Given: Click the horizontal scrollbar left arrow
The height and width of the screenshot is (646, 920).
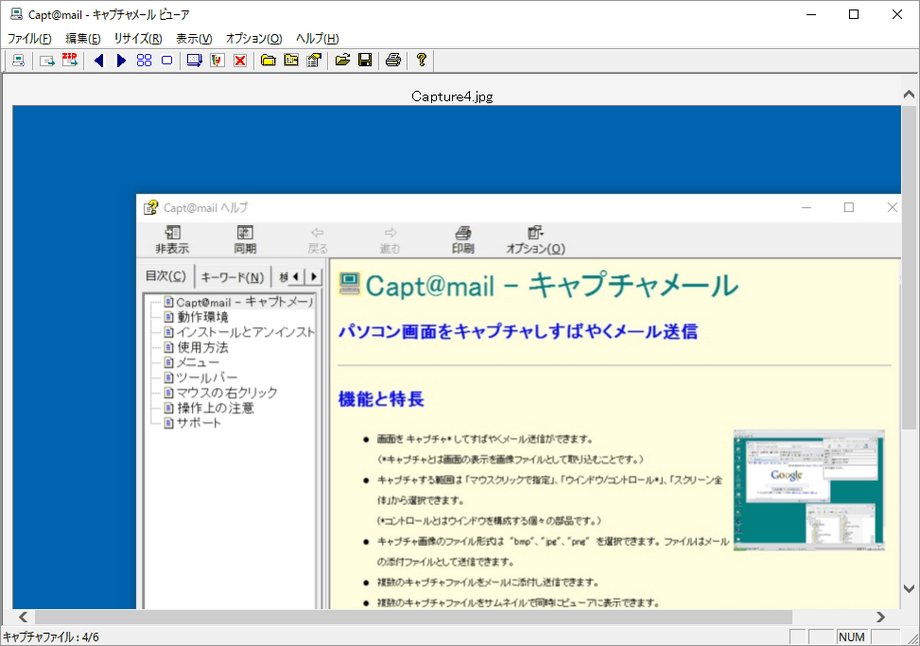Looking at the screenshot, I should pyautogui.click(x=23, y=617).
